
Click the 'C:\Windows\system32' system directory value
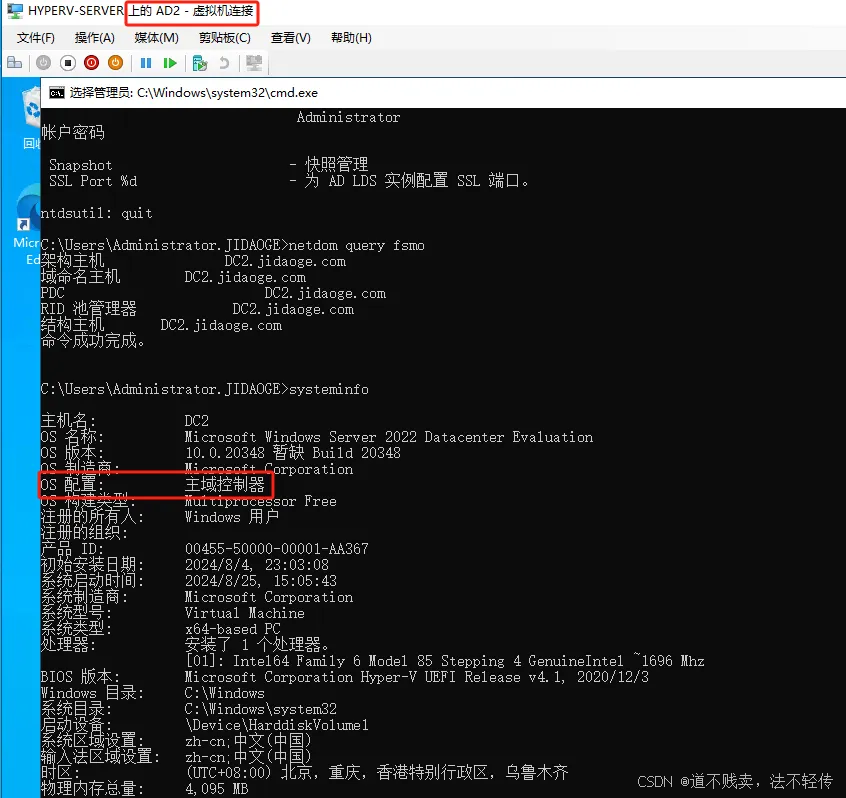(261, 709)
